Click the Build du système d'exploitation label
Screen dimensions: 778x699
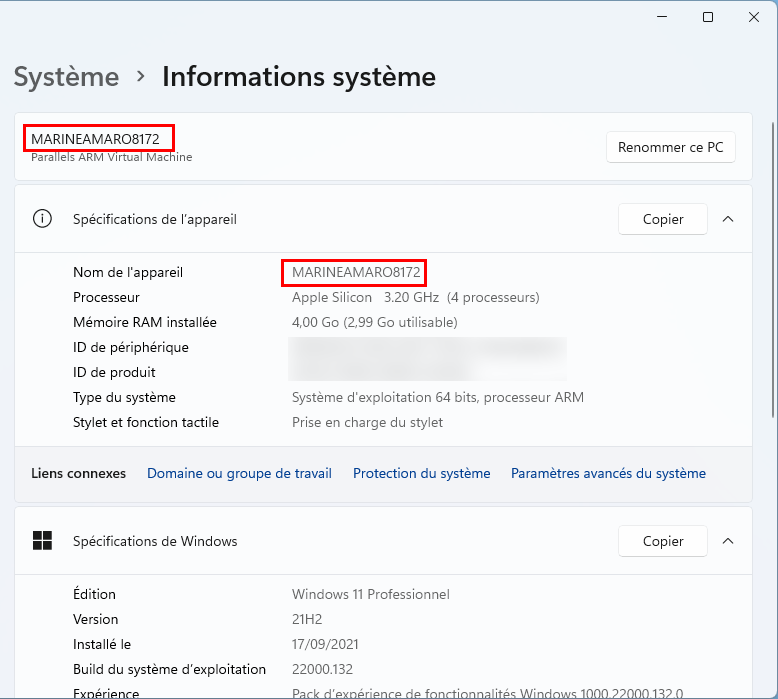[170, 669]
